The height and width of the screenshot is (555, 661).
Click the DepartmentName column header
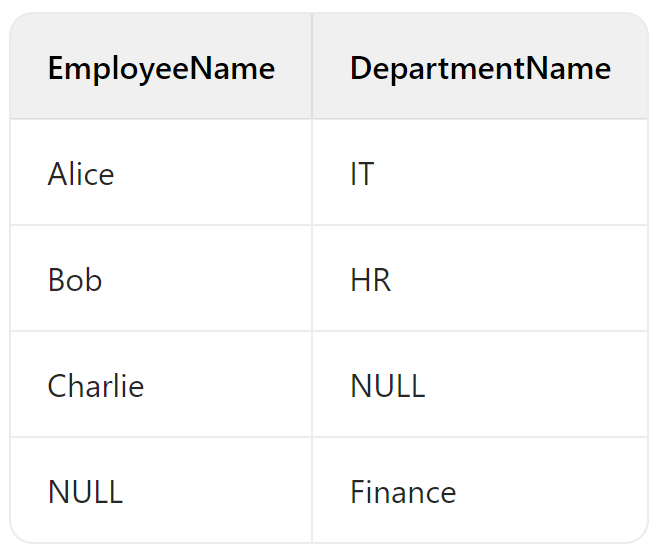coord(480,66)
